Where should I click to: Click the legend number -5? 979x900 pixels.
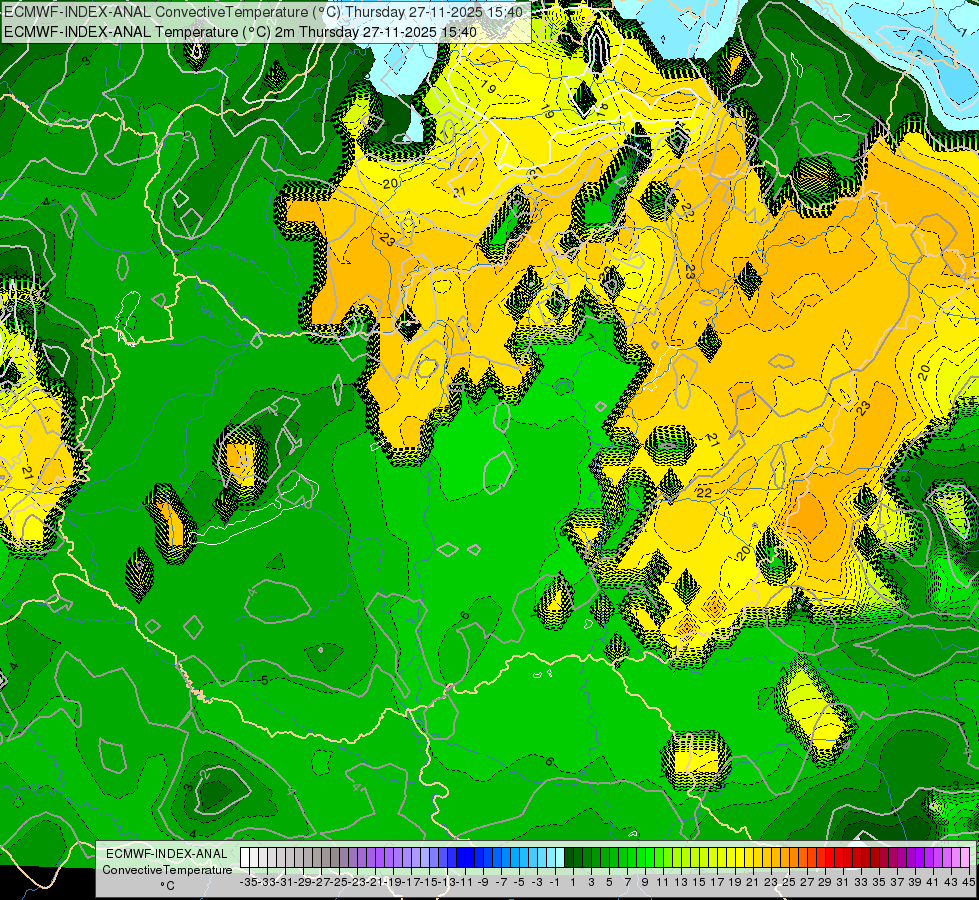[519, 882]
